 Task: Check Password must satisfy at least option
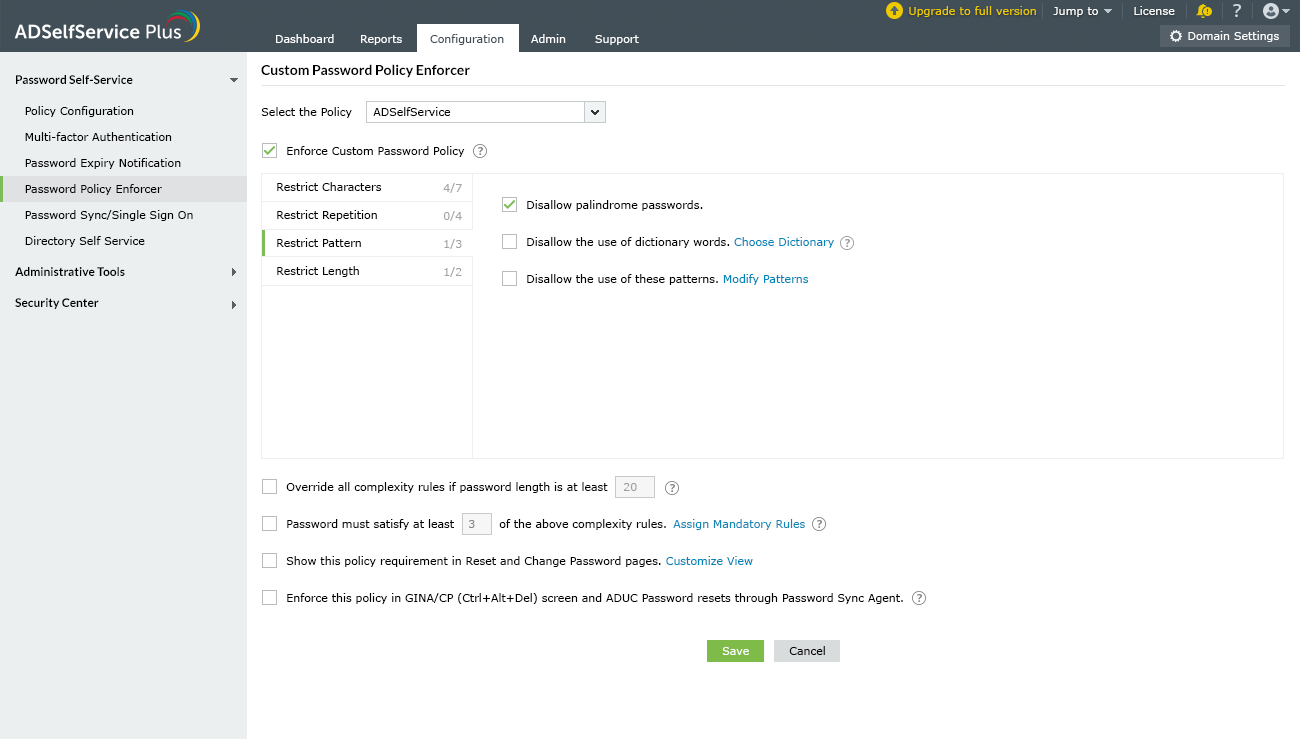pyautogui.click(x=269, y=524)
